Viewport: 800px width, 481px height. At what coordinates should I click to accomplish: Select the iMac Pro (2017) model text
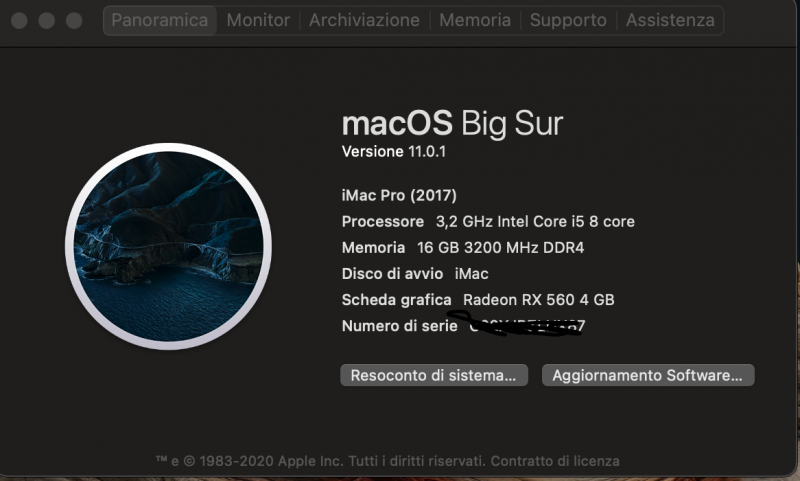[399, 195]
